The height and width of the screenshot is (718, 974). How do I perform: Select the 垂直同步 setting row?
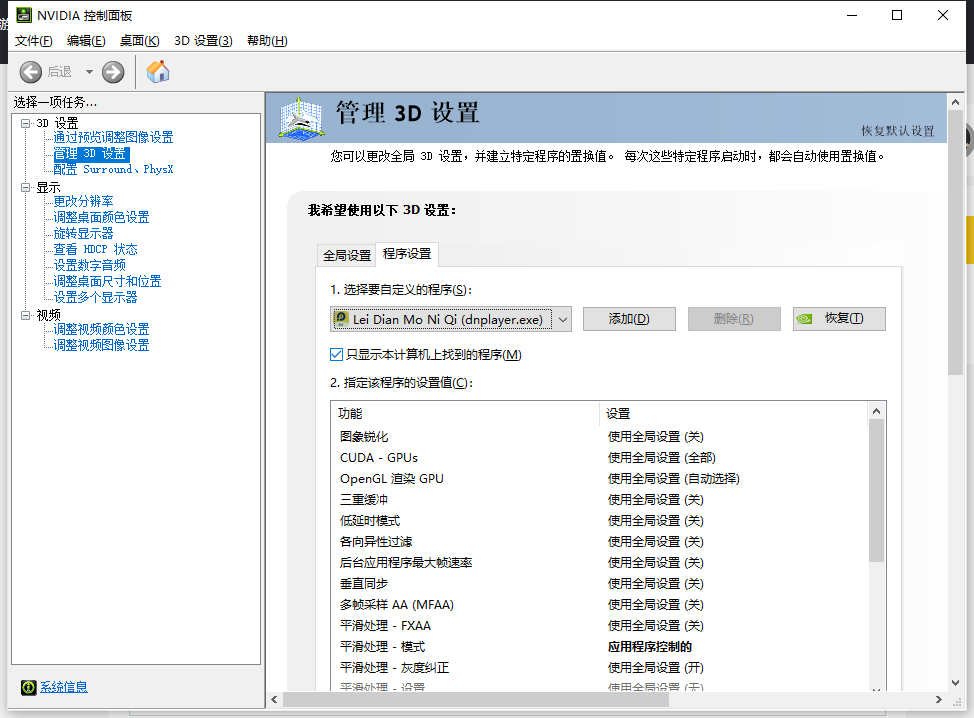364,583
